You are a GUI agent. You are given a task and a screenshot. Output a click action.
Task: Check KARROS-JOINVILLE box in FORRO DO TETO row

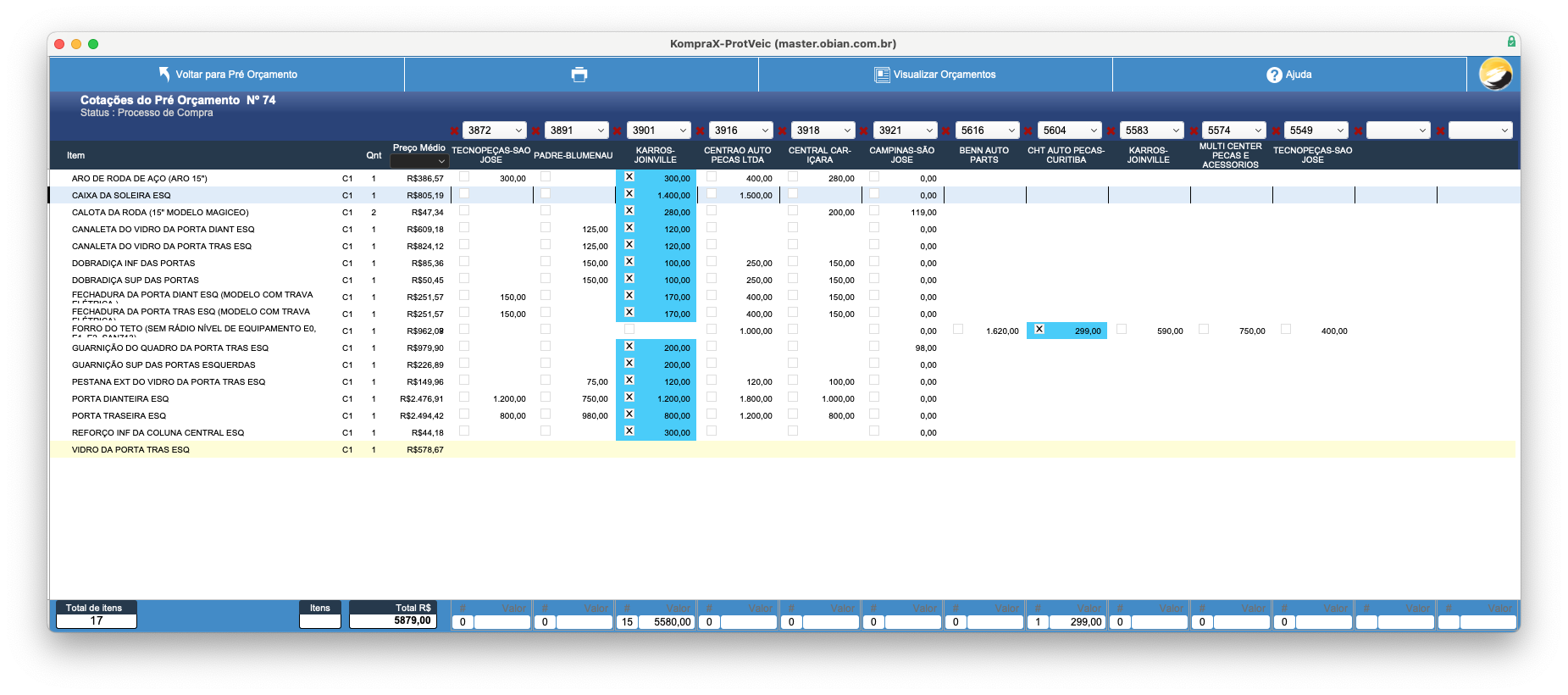click(x=629, y=329)
